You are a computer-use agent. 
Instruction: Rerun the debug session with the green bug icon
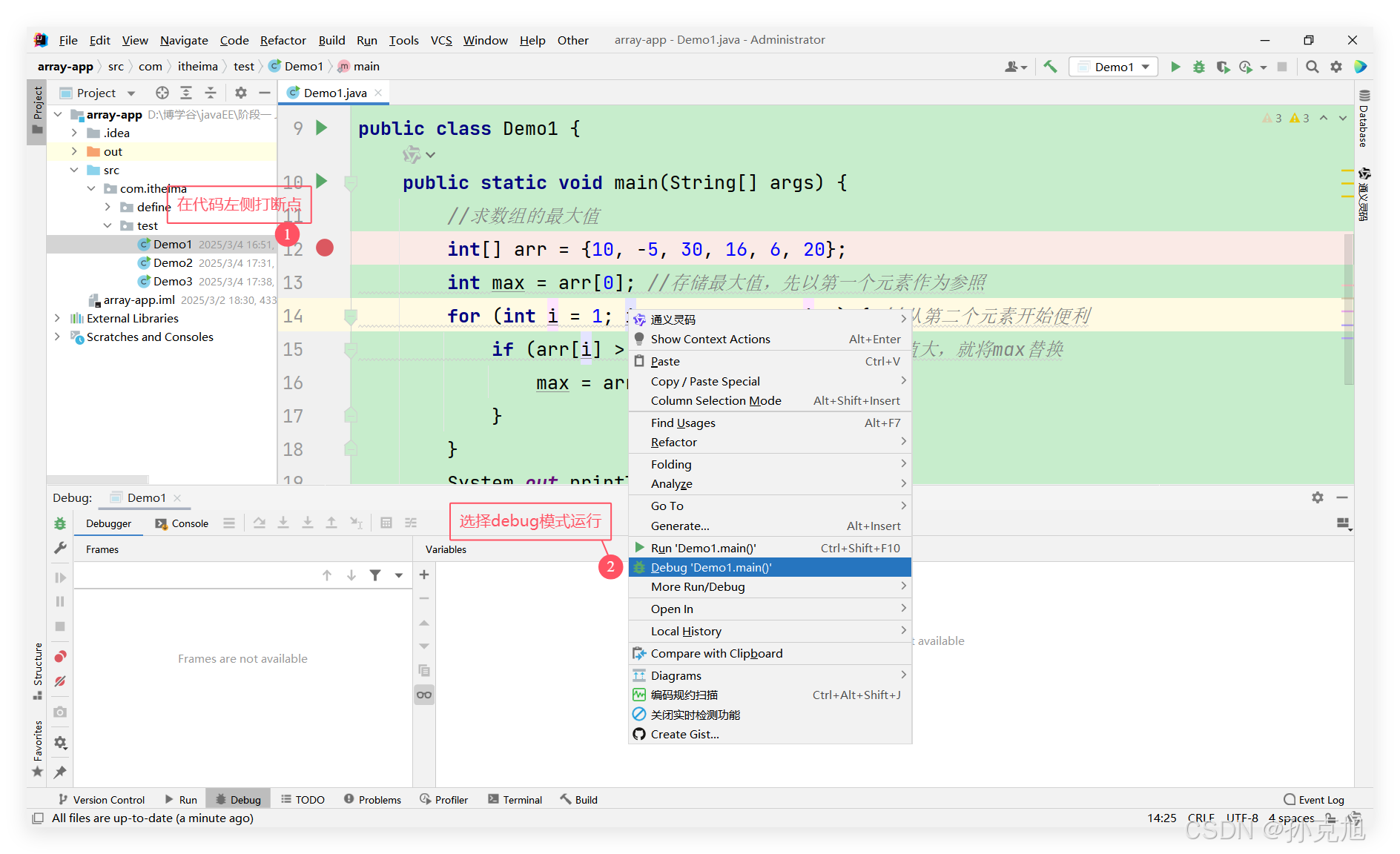(60, 523)
